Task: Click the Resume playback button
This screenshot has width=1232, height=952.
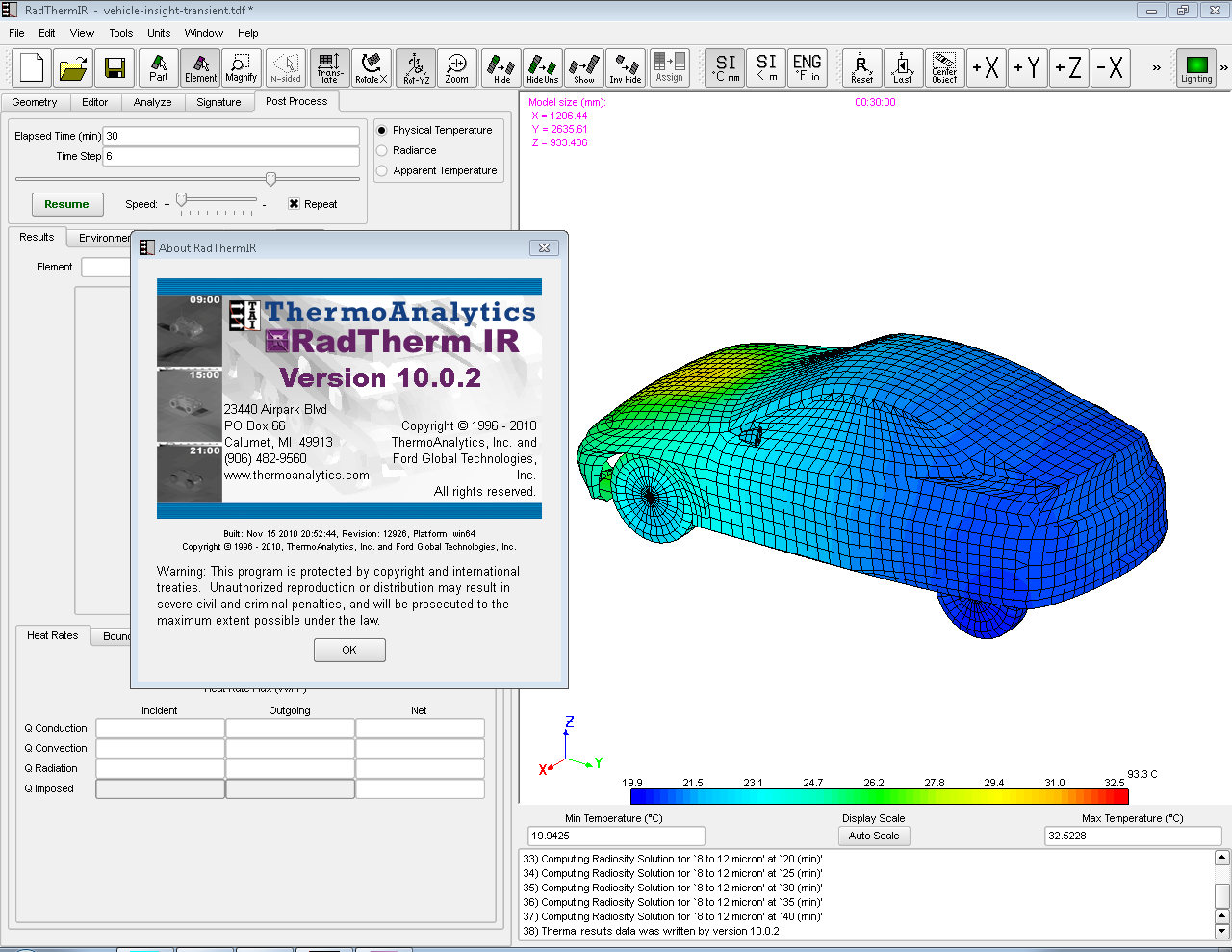Action: pos(66,204)
